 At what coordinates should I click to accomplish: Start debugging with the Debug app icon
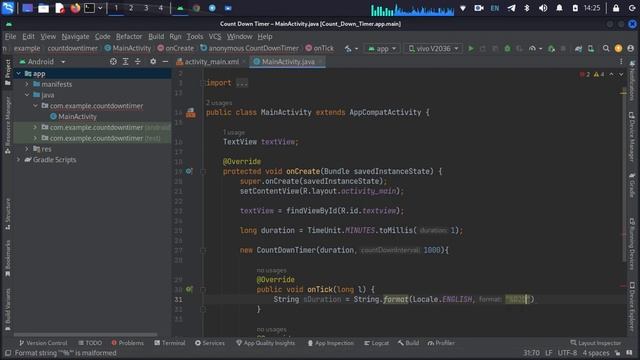coord(507,49)
